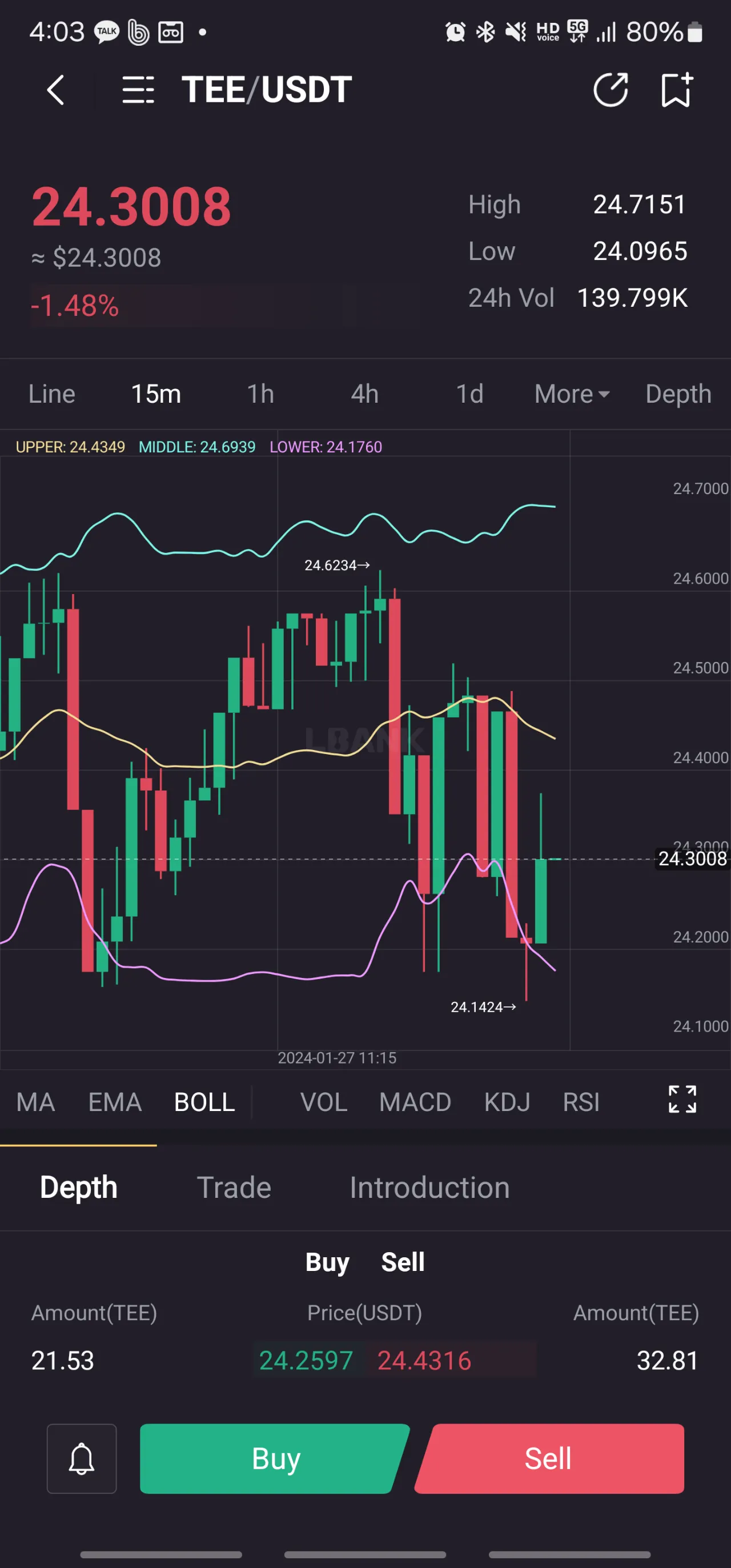Switch to the Trade tab
Viewport: 731px width, 1568px height.
(234, 1188)
